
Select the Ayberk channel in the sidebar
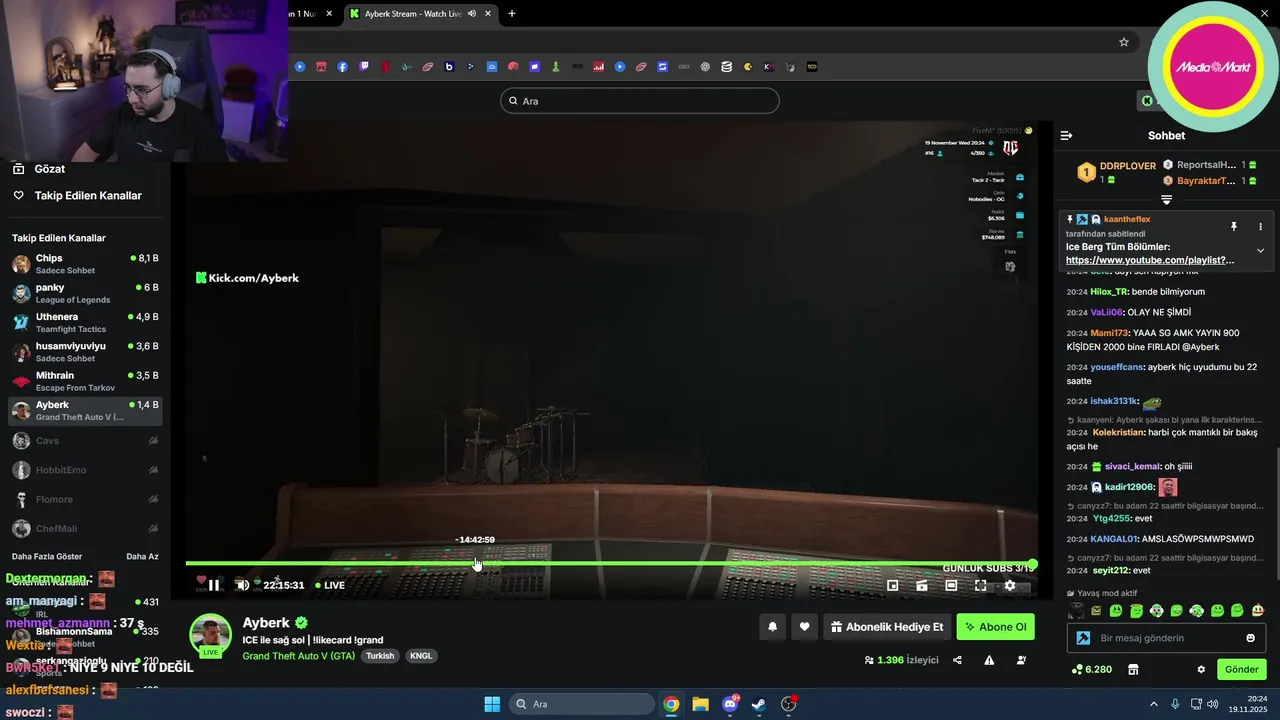click(85, 410)
